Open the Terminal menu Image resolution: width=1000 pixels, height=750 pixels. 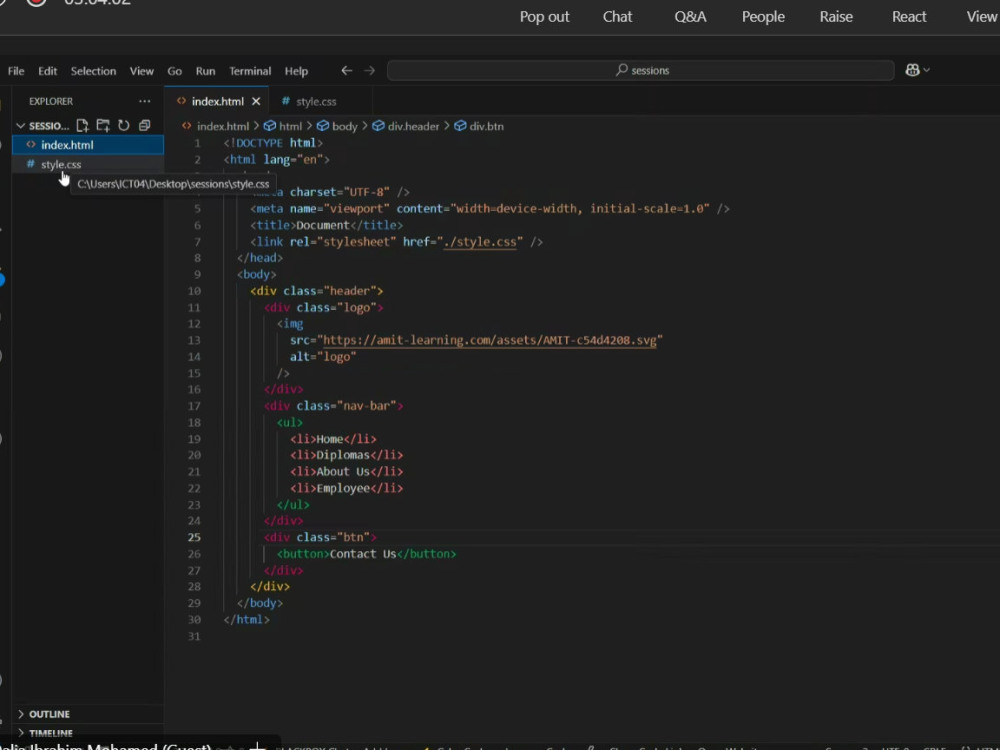[x=250, y=71]
